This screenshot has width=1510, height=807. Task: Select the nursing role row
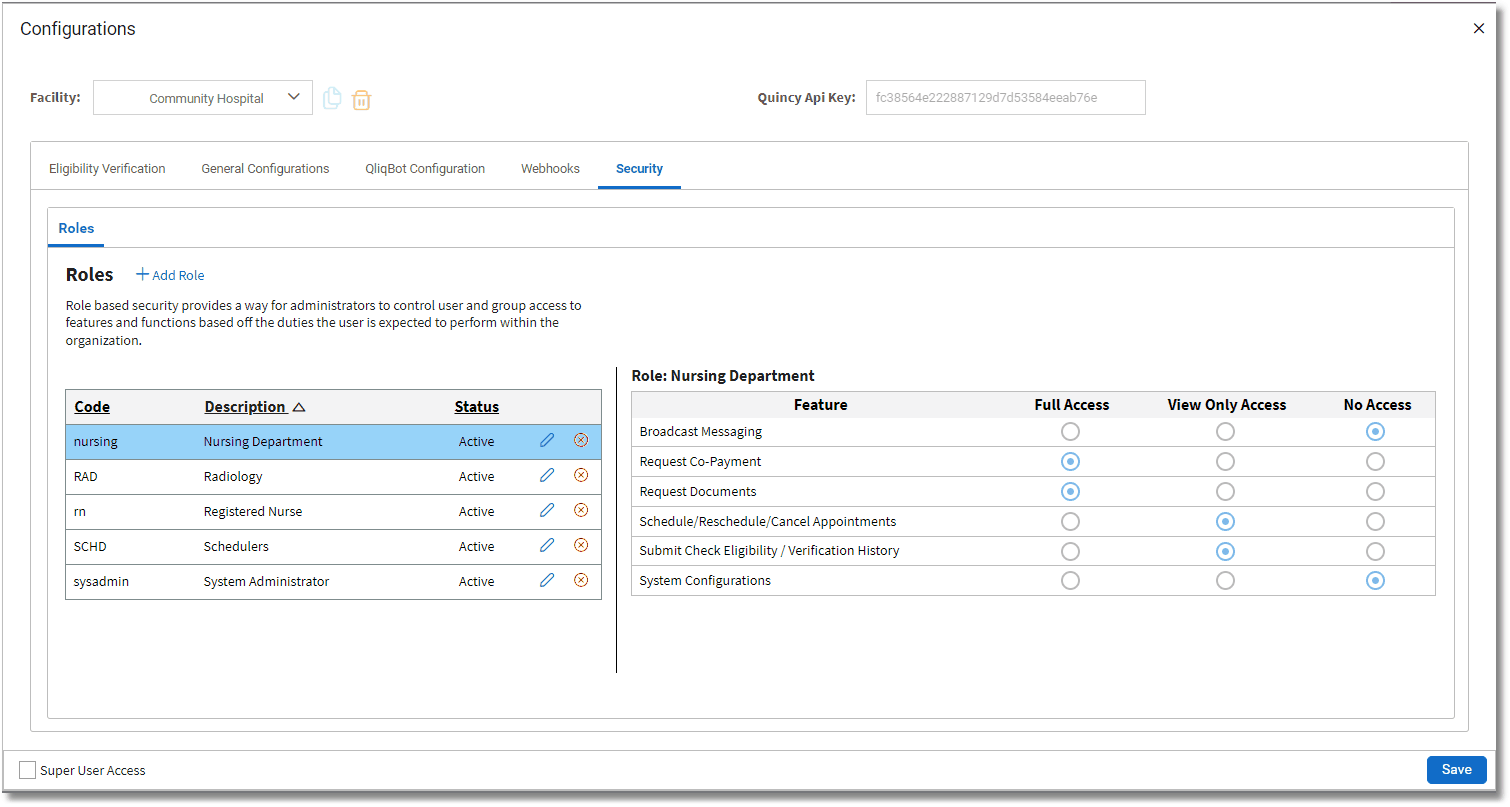click(333, 441)
